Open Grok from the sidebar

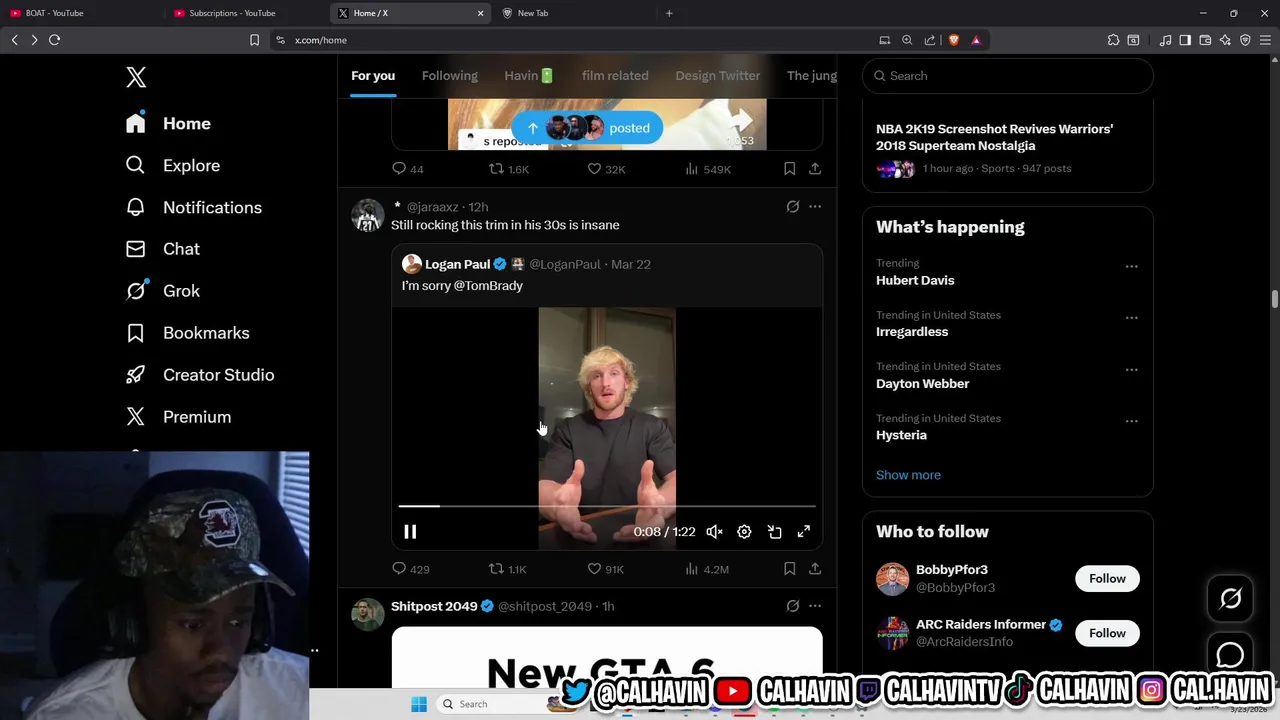click(x=162, y=291)
